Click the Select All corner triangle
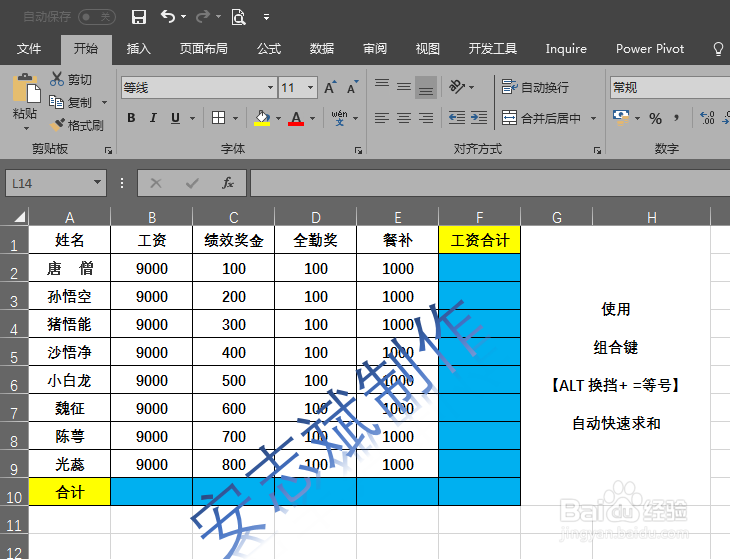Image resolution: width=730 pixels, height=559 pixels. [19, 217]
